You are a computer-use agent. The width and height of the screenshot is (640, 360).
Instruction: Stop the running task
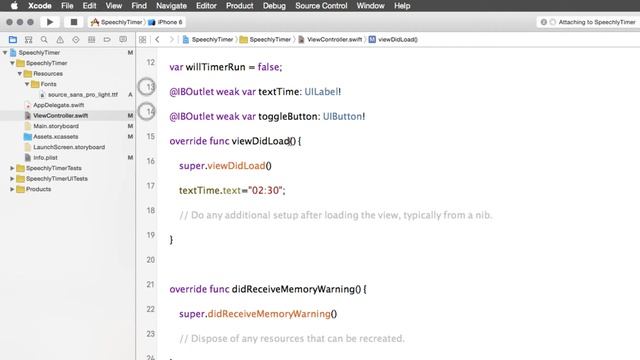pyautogui.click(x=74, y=22)
